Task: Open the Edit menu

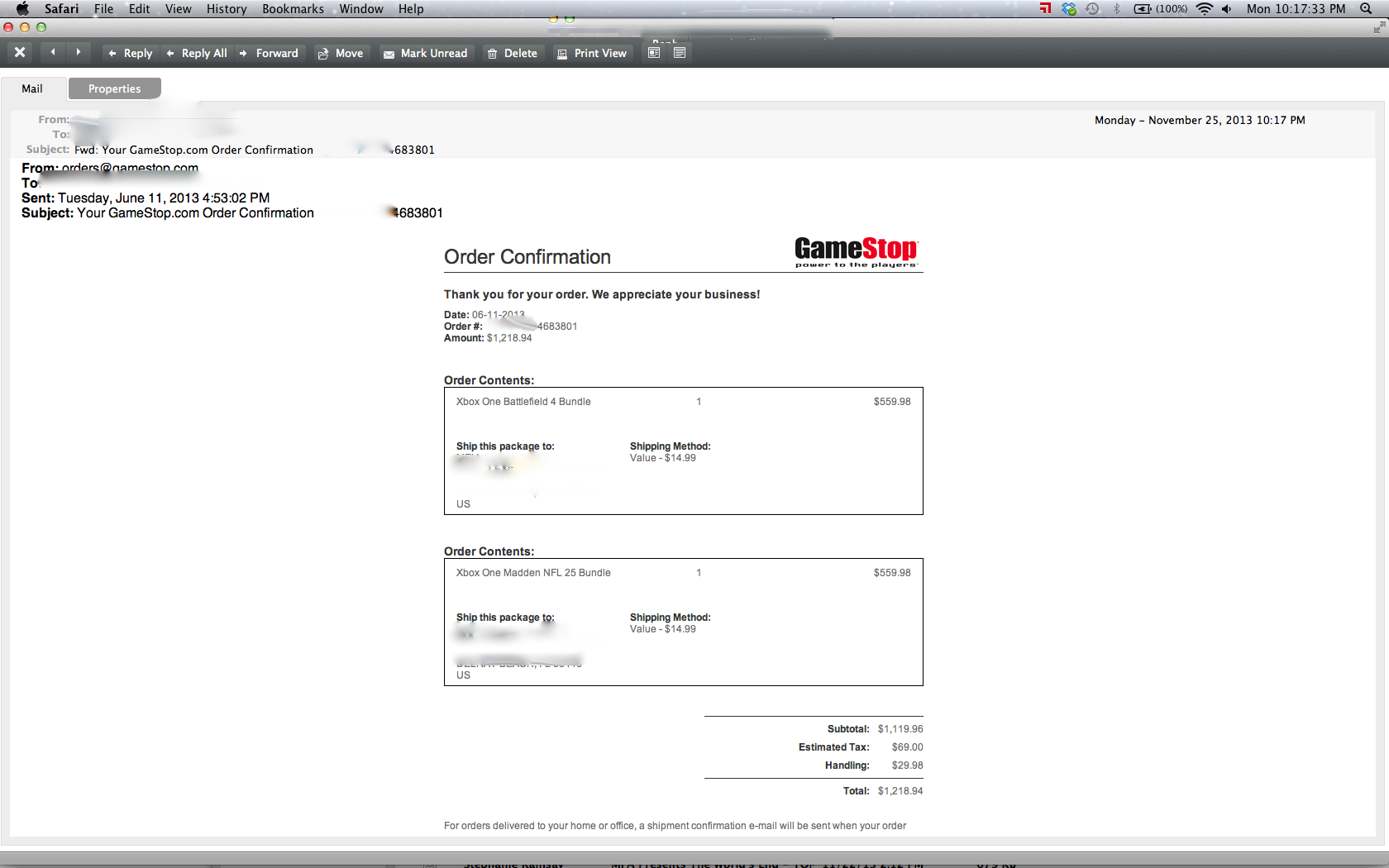Action: point(139,8)
